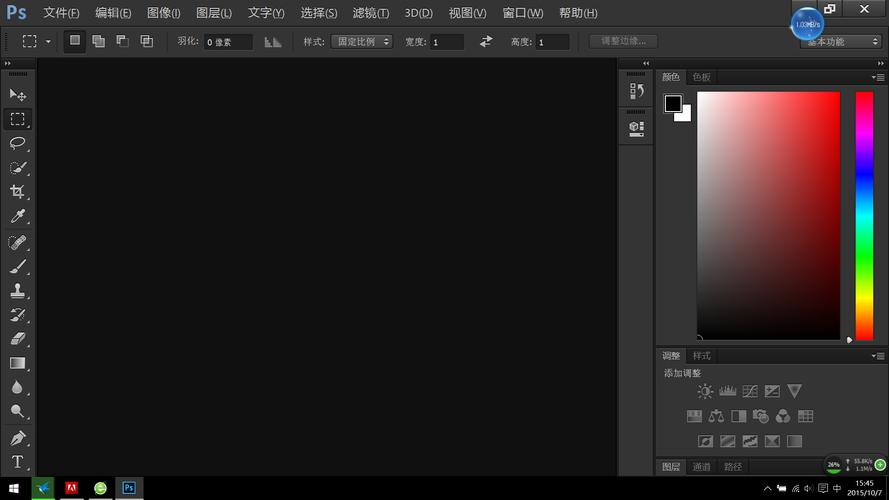The width and height of the screenshot is (889, 500).
Task: Choose Add to selection mode
Action: point(99,41)
